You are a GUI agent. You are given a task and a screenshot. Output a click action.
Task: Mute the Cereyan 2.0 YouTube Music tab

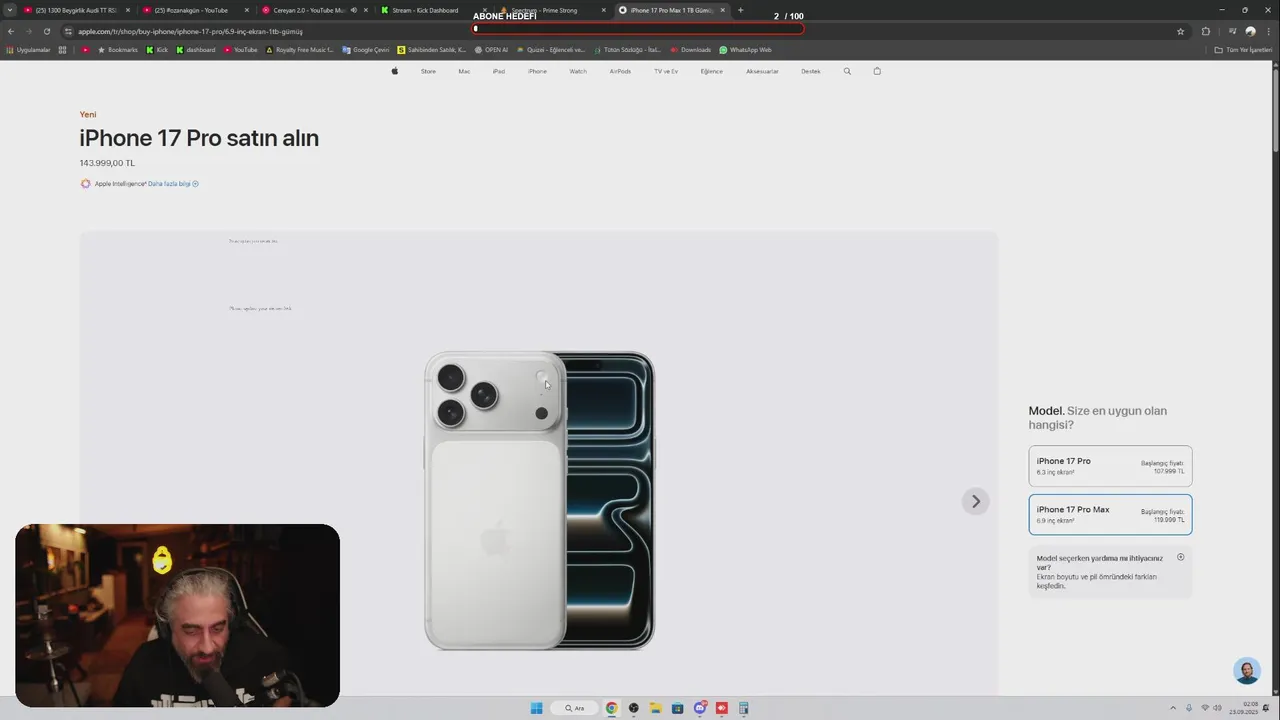coord(354,10)
